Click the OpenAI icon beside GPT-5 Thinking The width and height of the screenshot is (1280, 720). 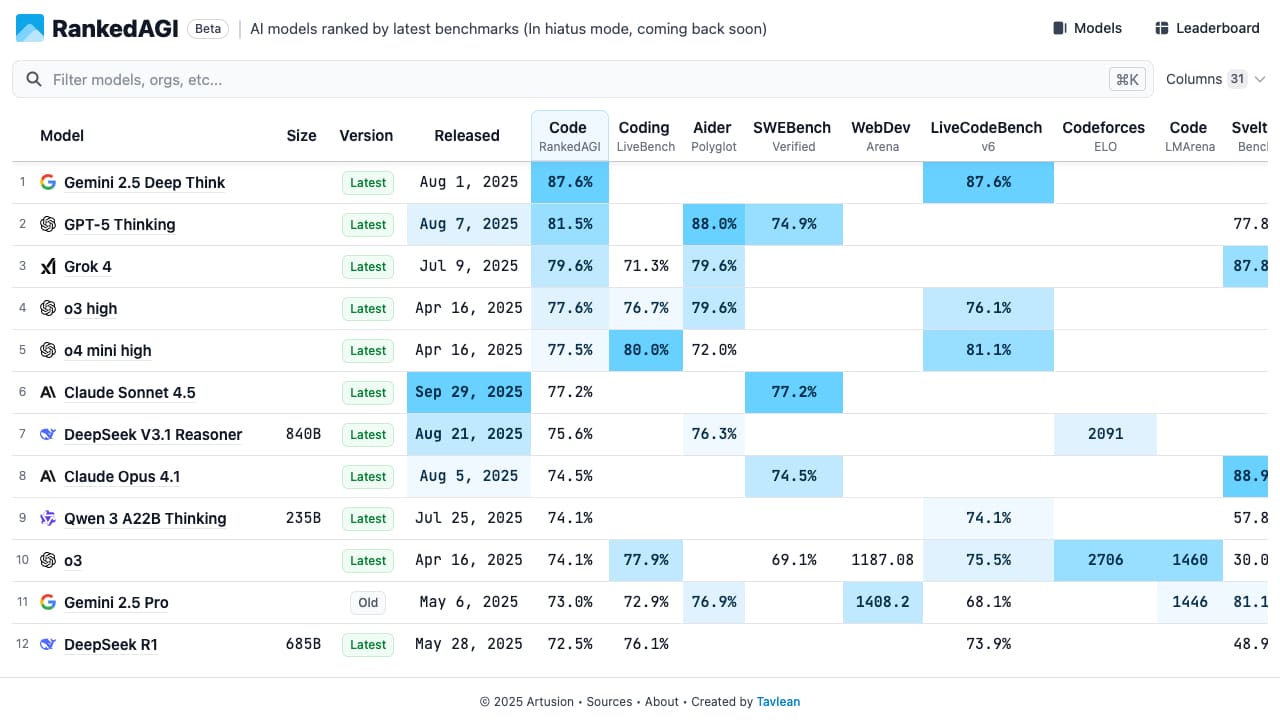[48, 224]
